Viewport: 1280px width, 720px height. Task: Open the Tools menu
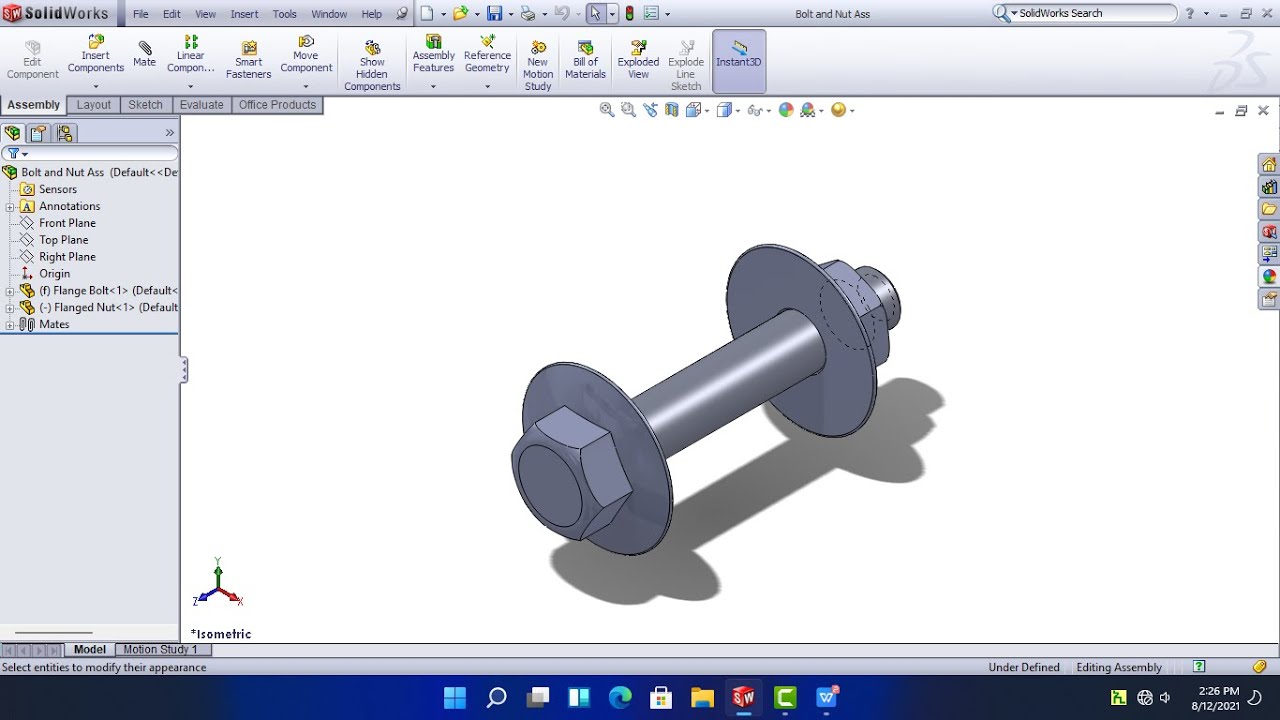click(x=285, y=14)
